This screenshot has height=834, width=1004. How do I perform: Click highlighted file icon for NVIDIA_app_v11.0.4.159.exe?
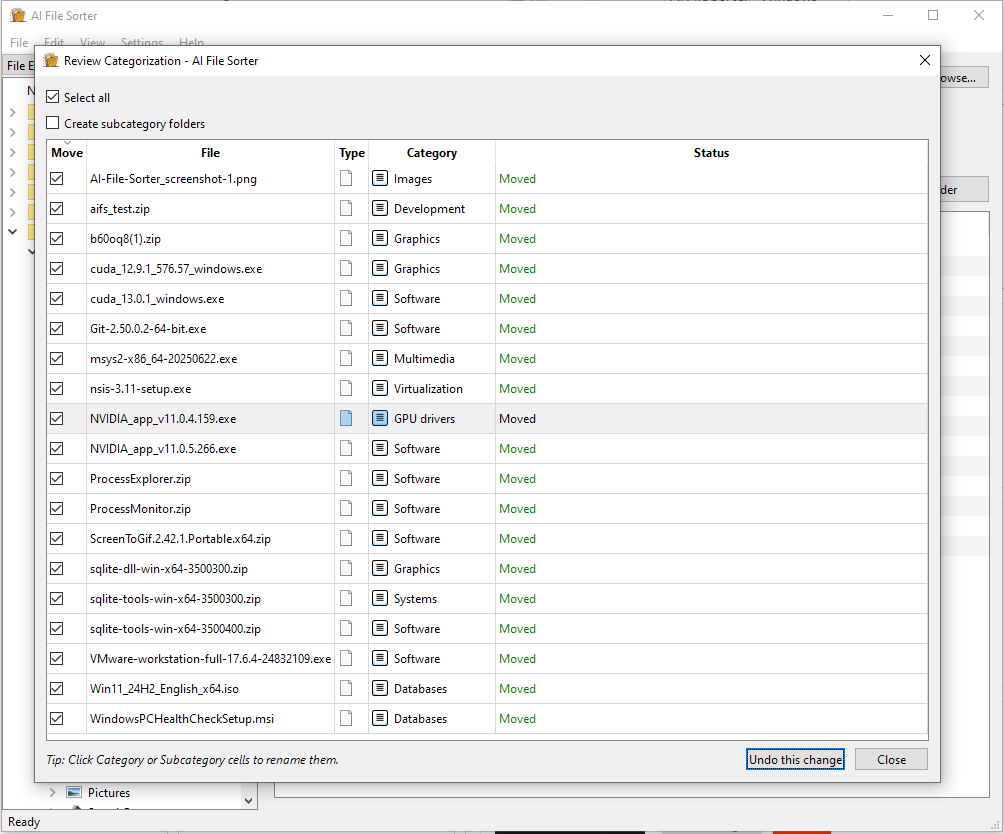tap(346, 419)
